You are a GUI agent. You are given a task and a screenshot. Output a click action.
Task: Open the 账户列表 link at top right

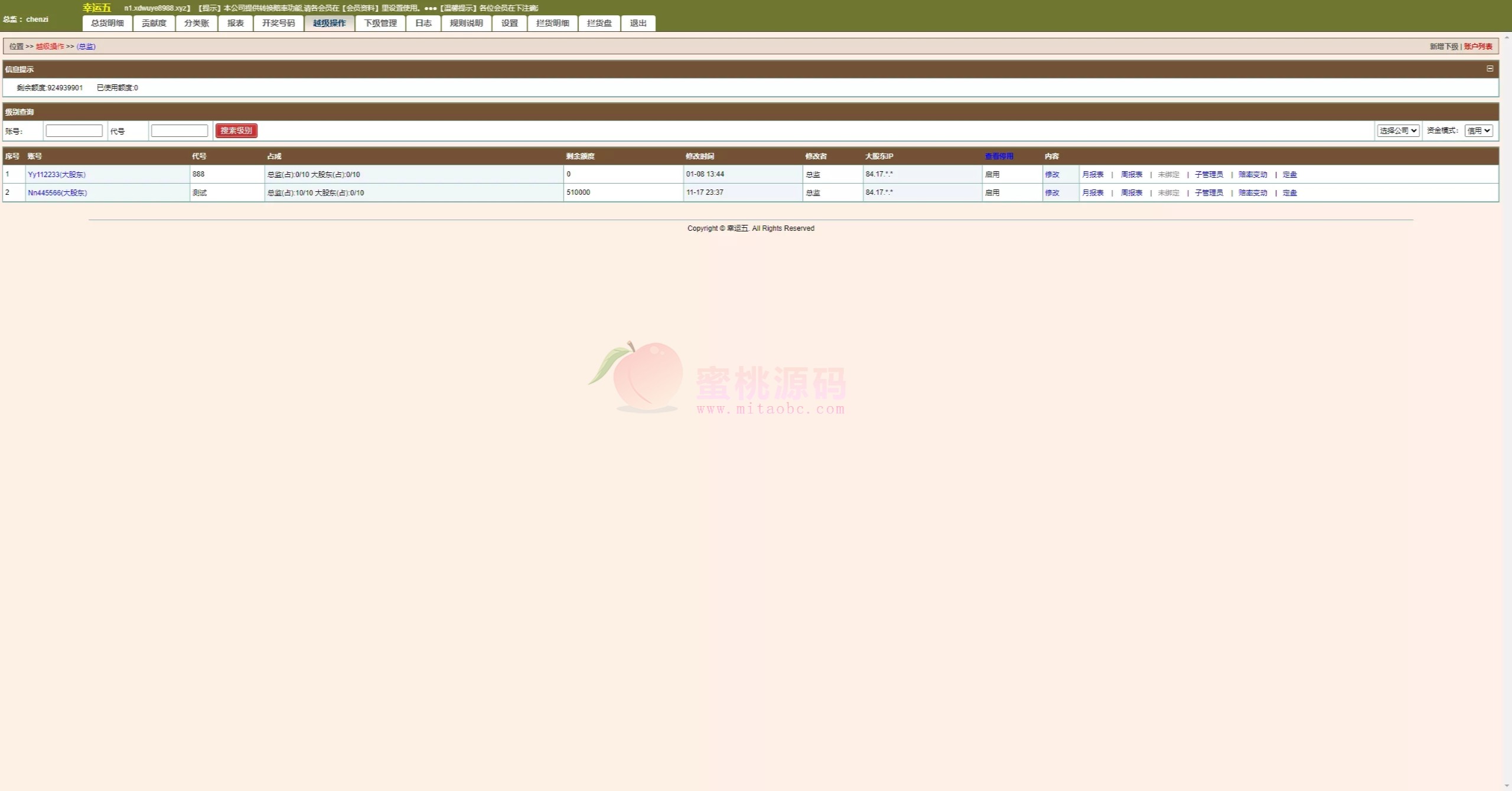coord(1478,46)
